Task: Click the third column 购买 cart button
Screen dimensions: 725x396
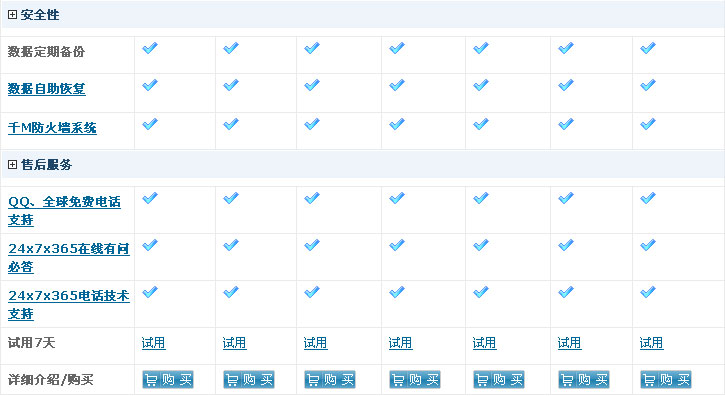Action: 330,380
